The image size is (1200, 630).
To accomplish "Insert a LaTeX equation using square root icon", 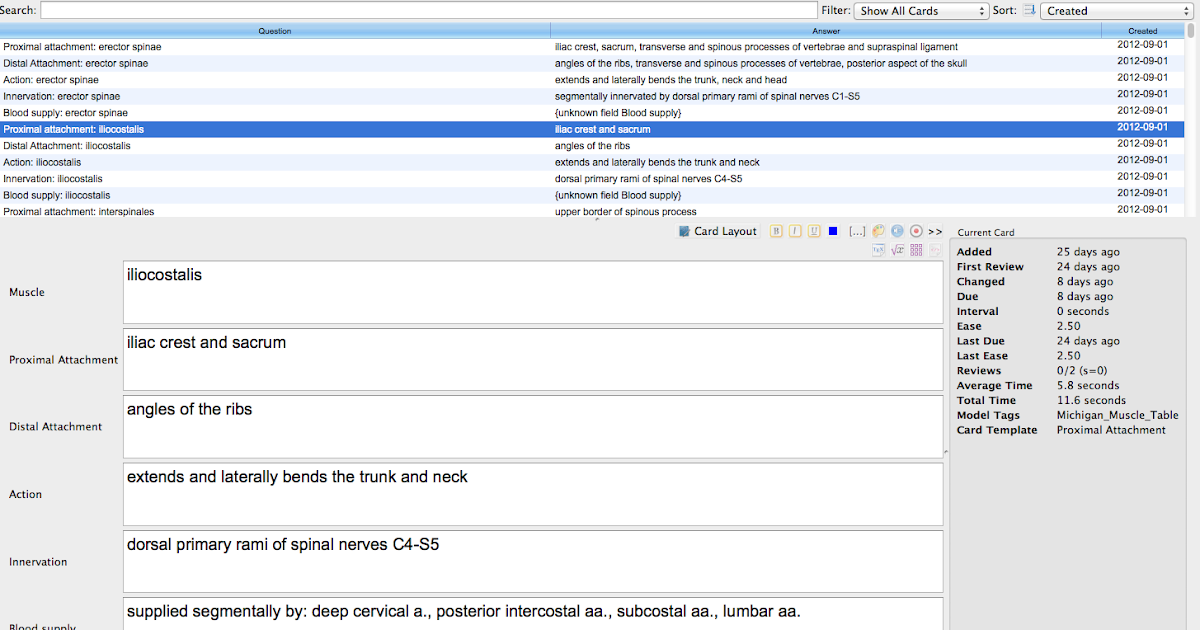I will [x=897, y=250].
